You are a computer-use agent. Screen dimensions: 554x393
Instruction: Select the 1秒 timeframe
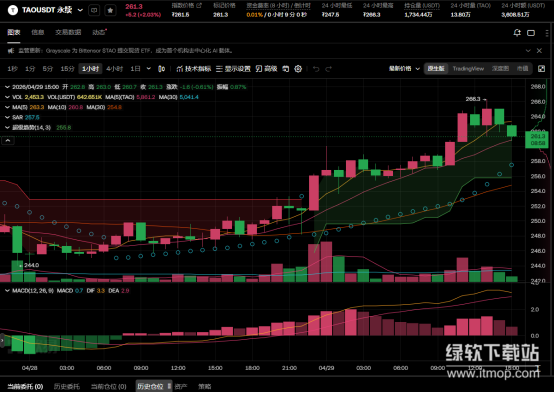(12, 69)
